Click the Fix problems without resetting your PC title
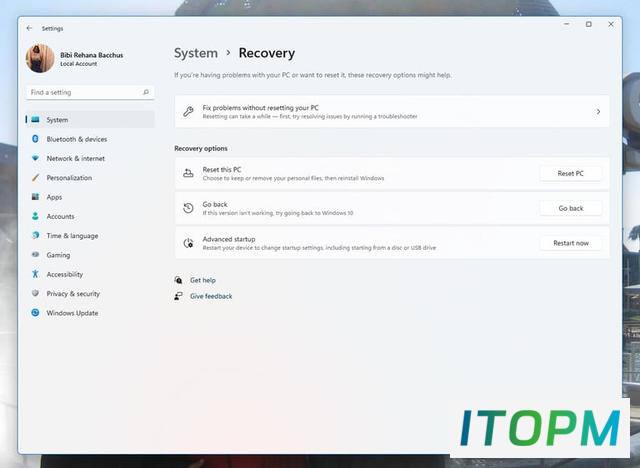Image resolution: width=640 pixels, height=468 pixels. [260, 108]
